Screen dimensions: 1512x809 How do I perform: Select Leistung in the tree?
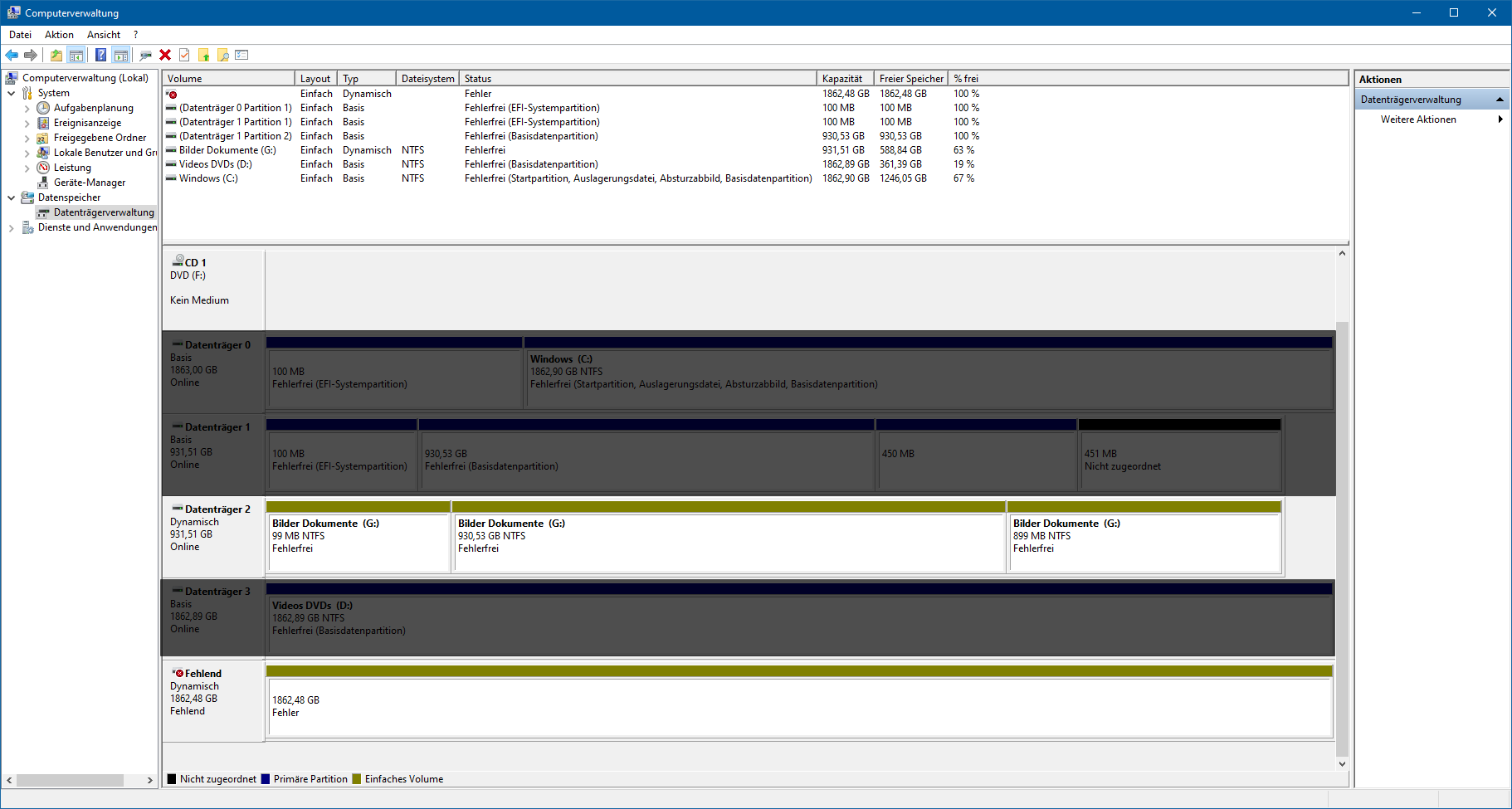(72, 168)
